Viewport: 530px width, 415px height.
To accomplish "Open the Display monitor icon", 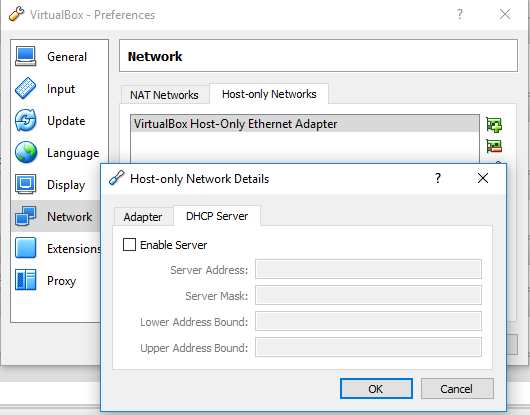I will (25, 184).
